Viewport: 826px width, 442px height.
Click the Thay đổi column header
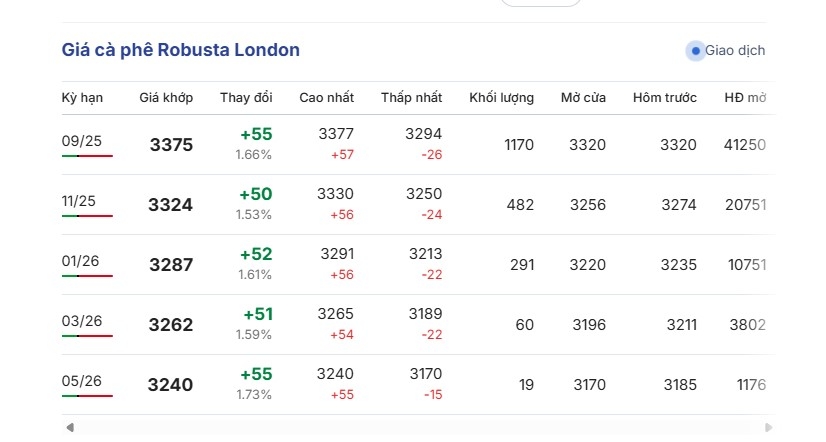pyautogui.click(x=246, y=97)
